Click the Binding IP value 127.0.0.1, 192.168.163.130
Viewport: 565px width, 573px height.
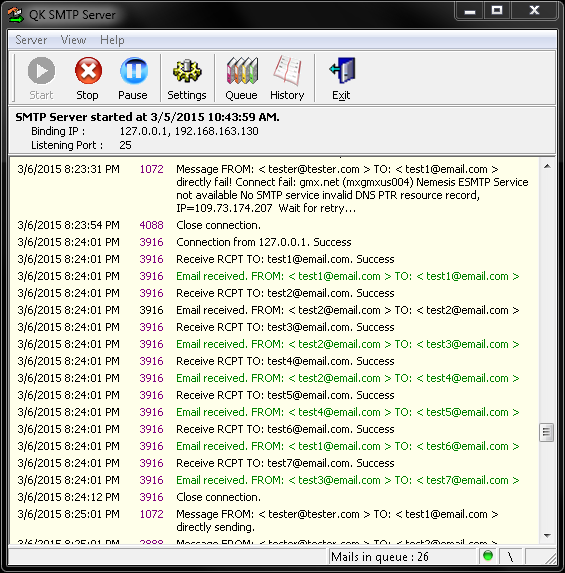click(189, 131)
